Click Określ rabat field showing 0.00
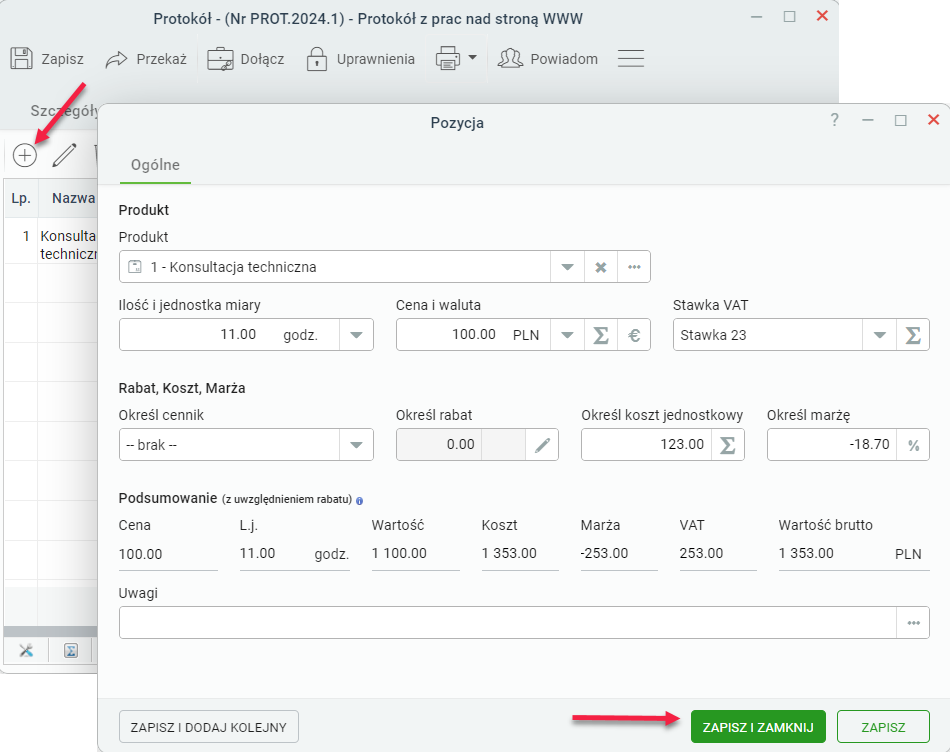 point(439,445)
